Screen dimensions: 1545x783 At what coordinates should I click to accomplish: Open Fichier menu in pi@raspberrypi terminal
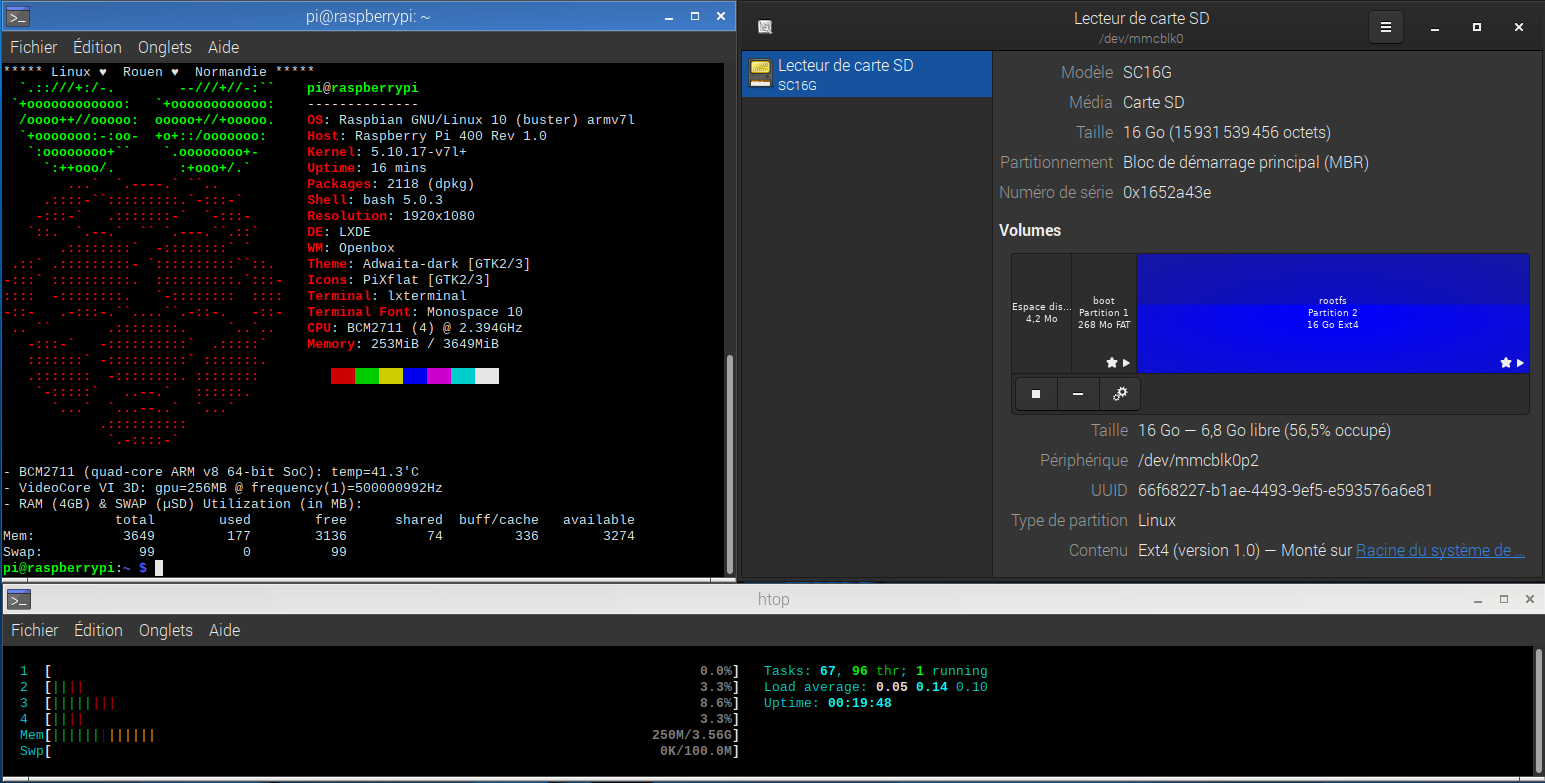click(34, 47)
